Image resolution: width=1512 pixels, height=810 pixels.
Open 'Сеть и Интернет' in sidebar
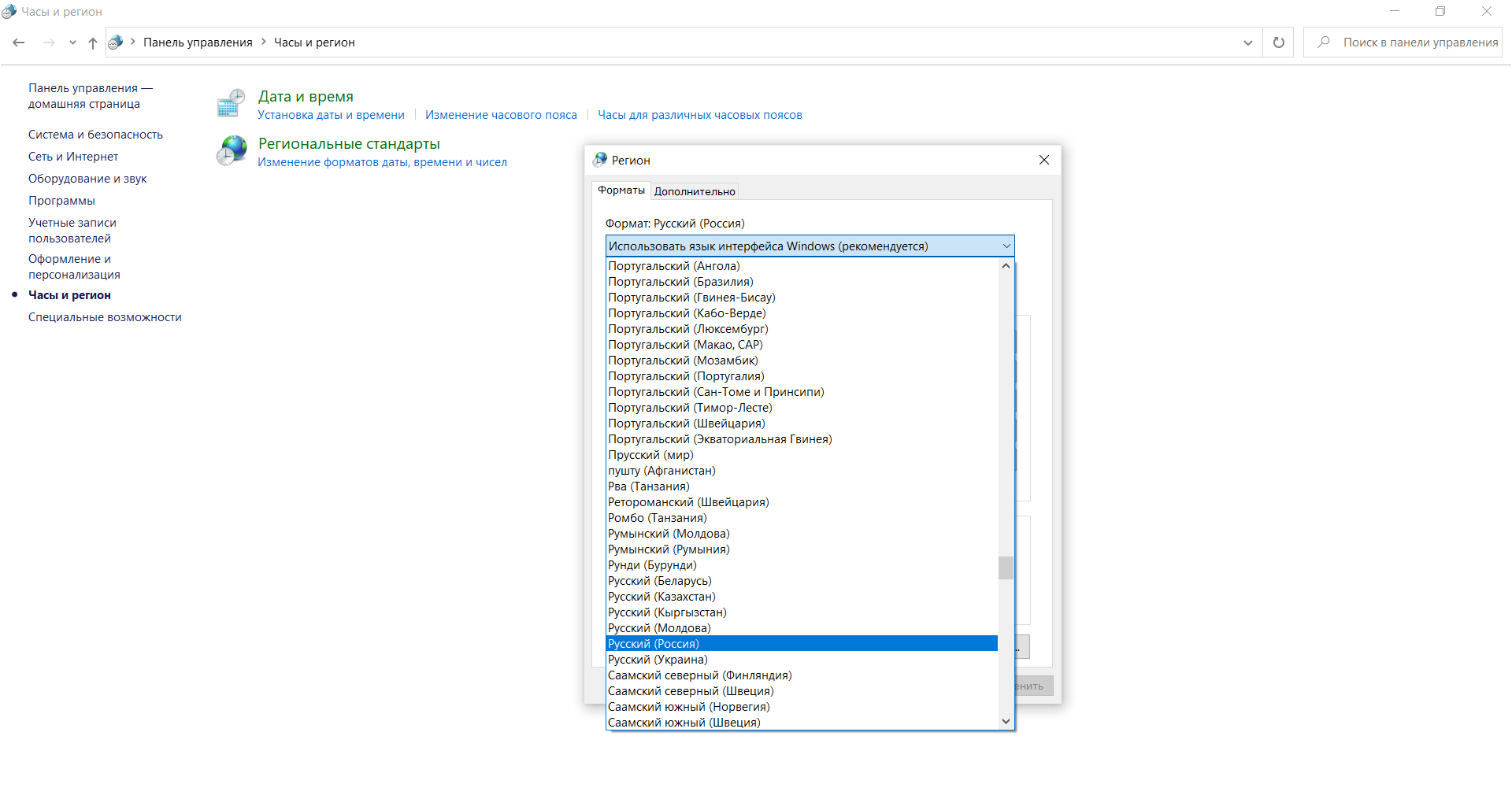[73, 157]
